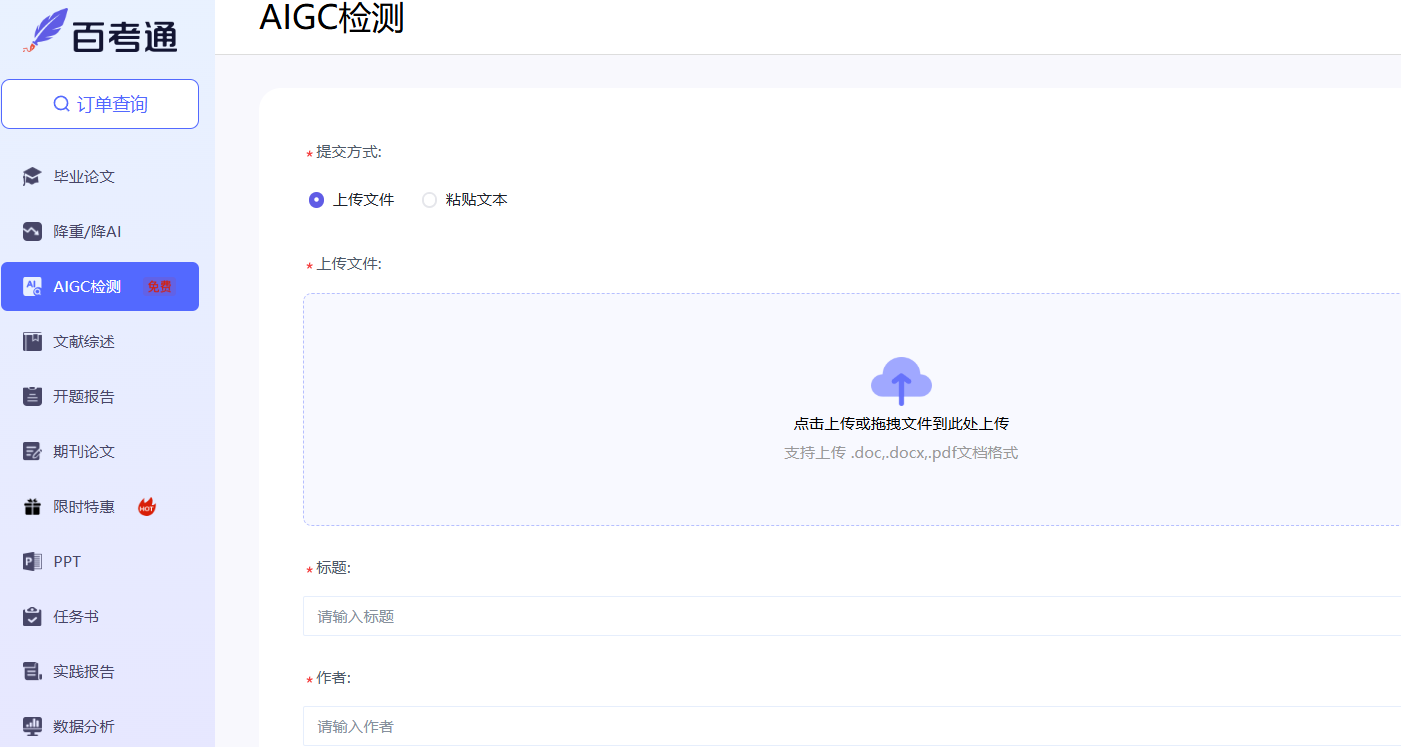The image size is (1401, 747).
Task: Click the 免费 badge on AIGC检测
Action: 159,287
